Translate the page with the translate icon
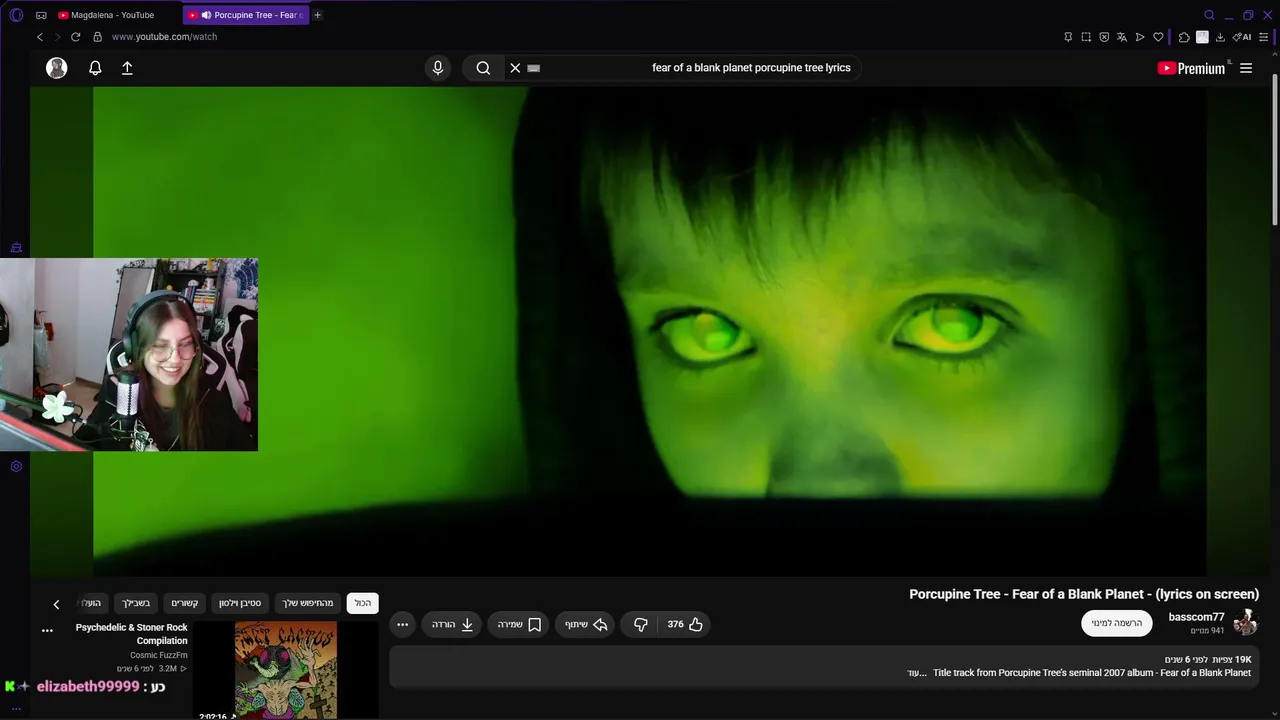1280x720 pixels. tap(1122, 37)
